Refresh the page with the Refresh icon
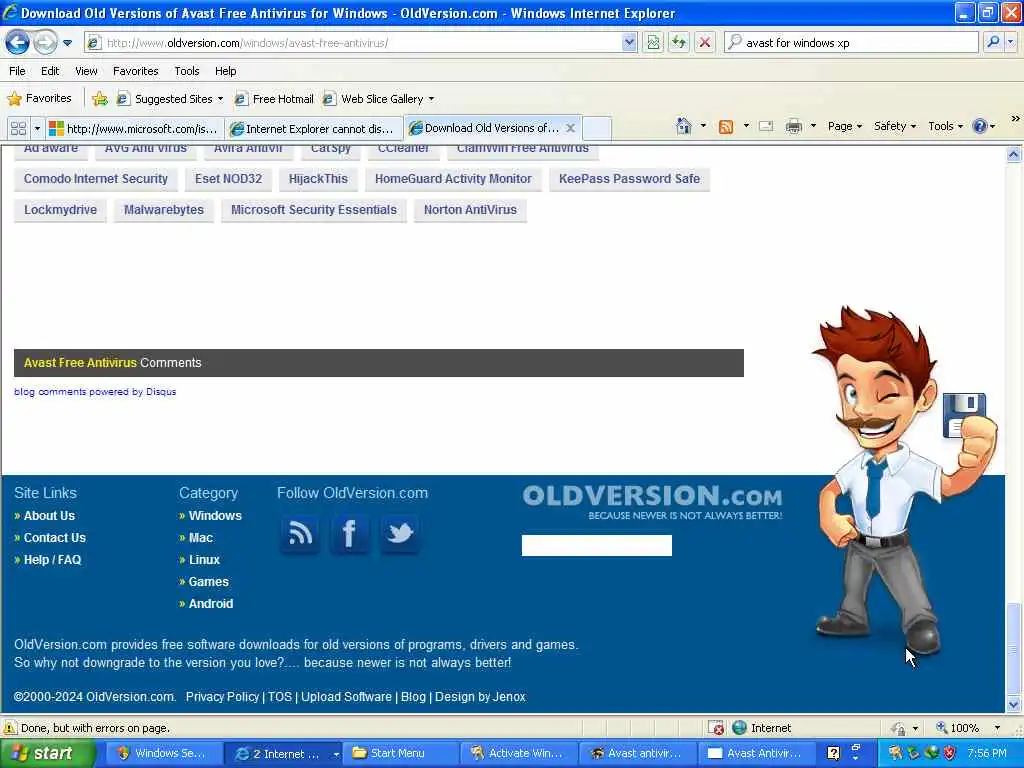 click(679, 42)
